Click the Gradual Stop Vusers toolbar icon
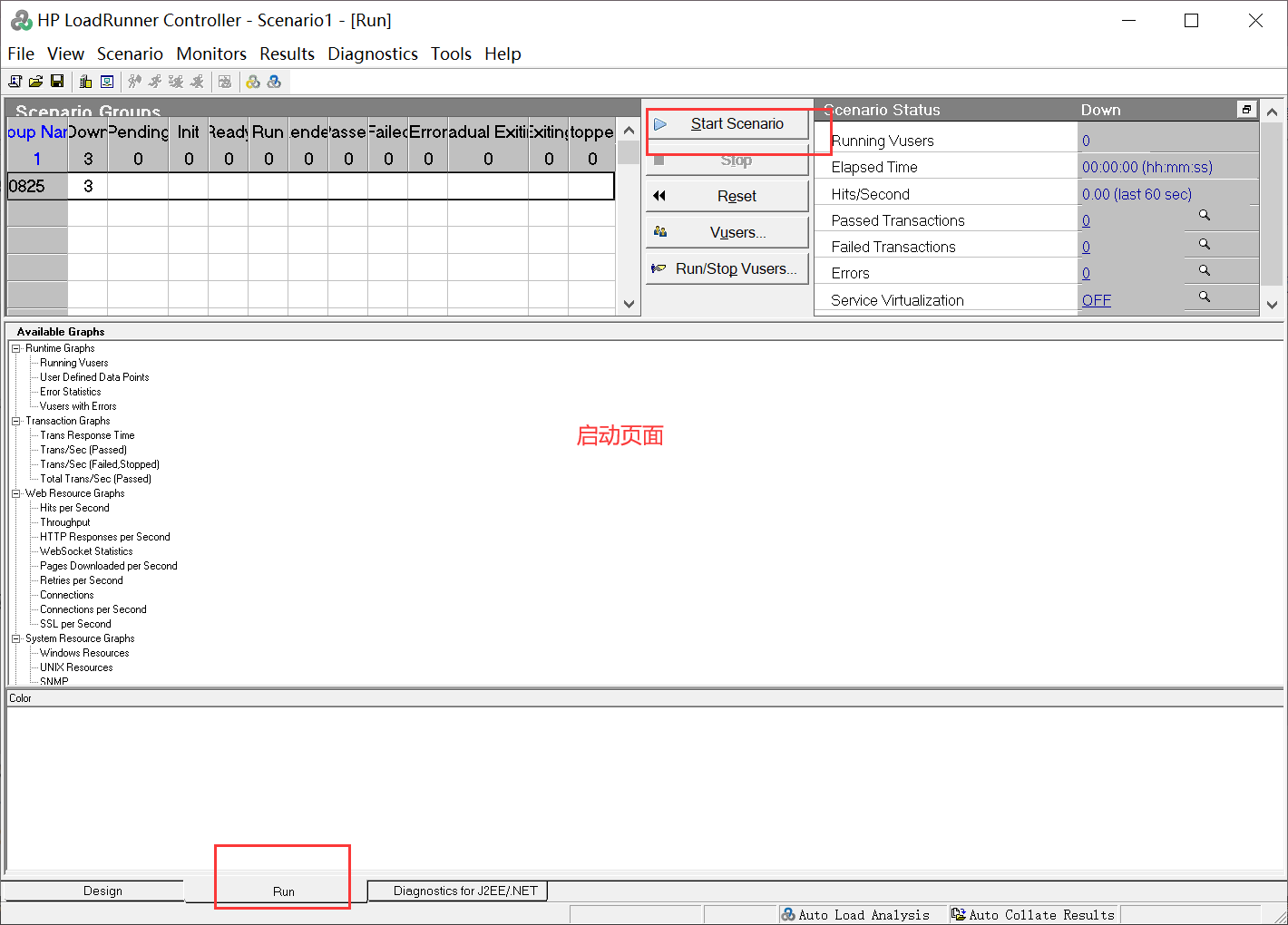The width and height of the screenshot is (1288, 925). click(176, 82)
